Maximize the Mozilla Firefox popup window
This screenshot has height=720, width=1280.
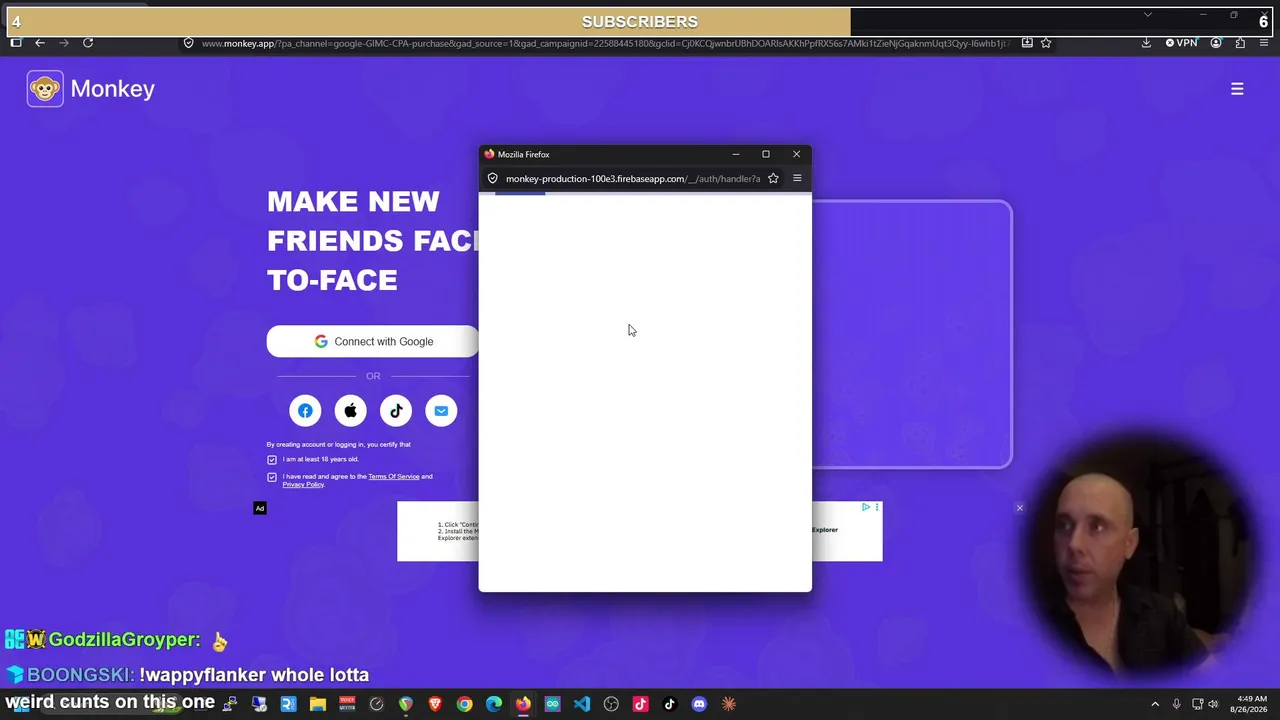(x=766, y=154)
